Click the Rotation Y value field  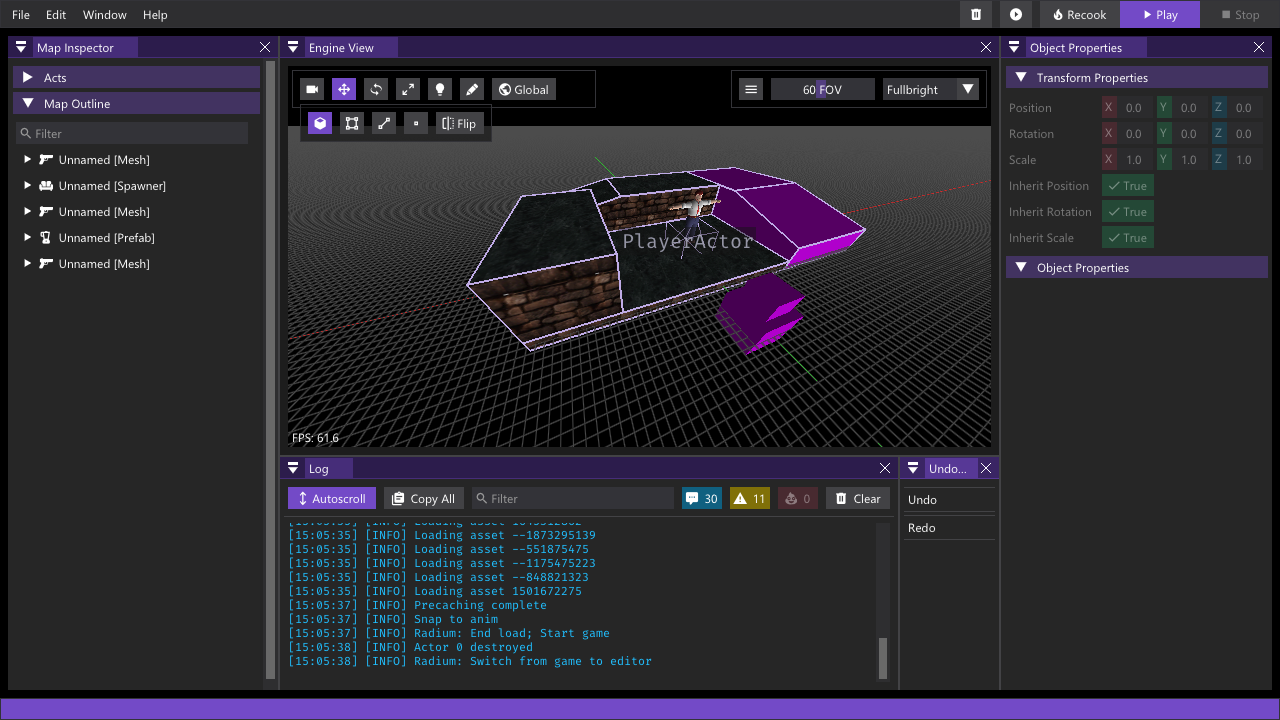tap(1189, 133)
